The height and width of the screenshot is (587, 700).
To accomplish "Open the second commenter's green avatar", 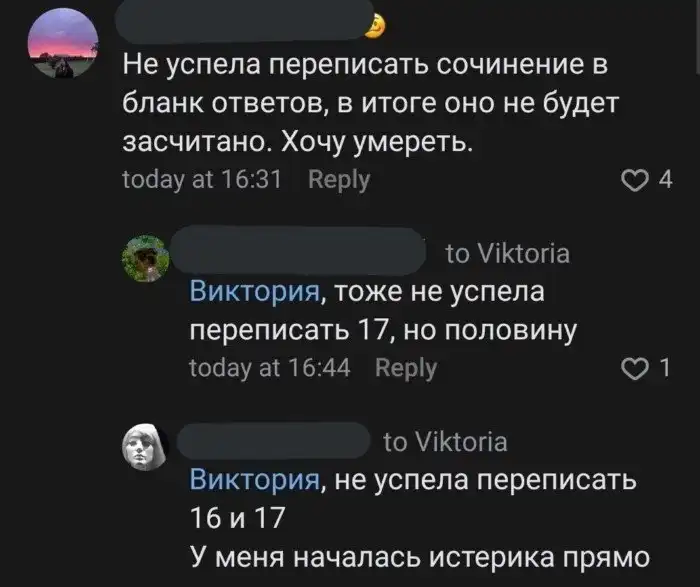I will tap(146, 261).
